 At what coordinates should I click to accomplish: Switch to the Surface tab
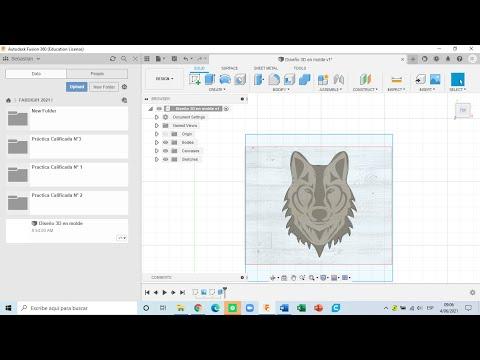229,68
